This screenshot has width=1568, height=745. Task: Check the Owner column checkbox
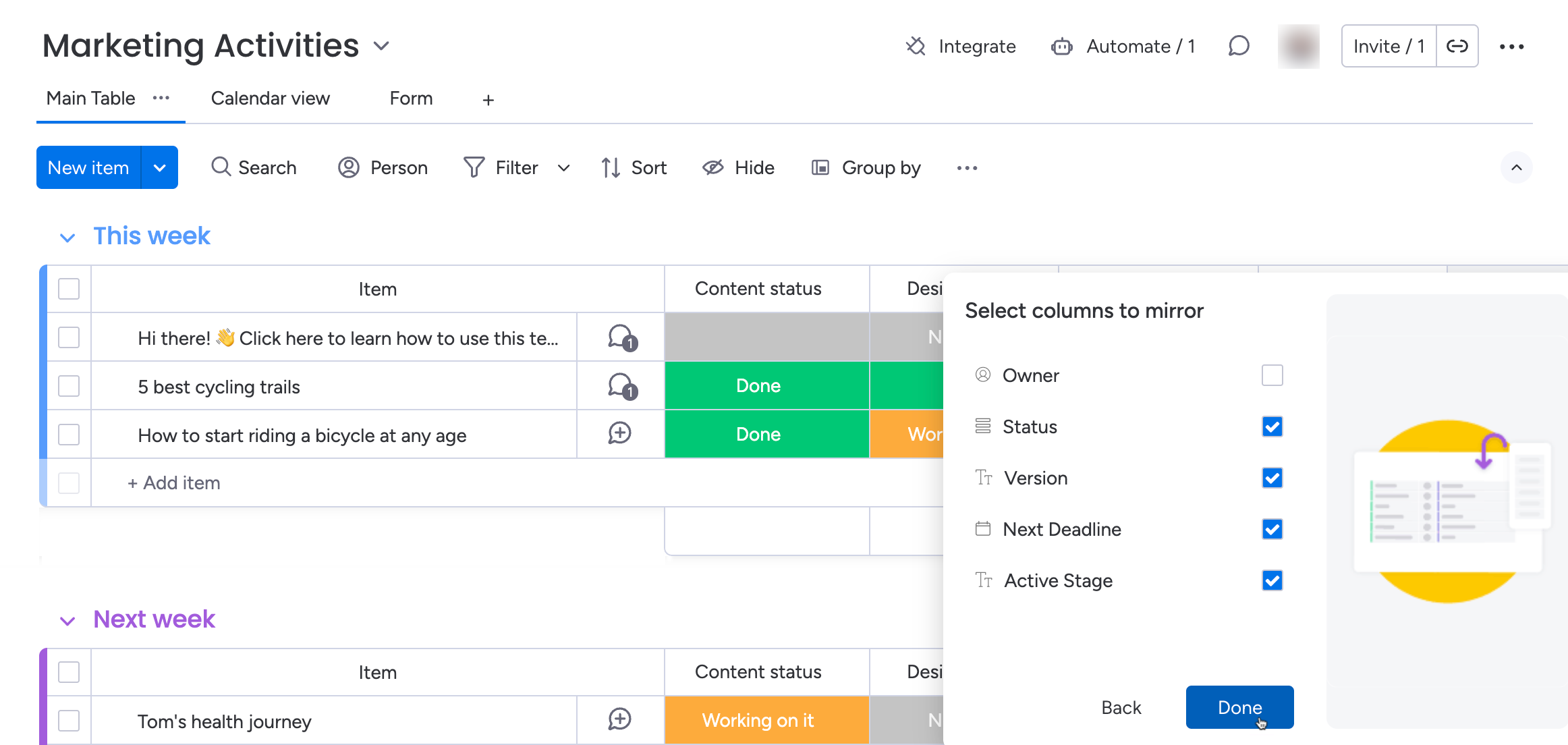[x=1272, y=375]
